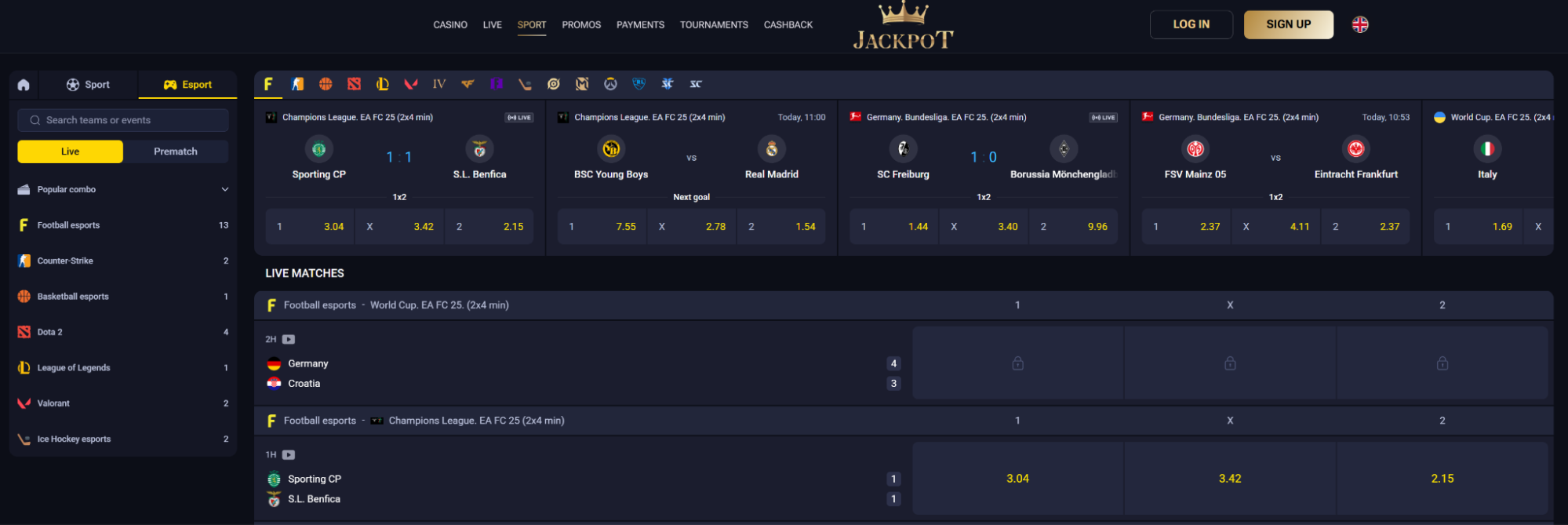Open CASINO in top navigation
Image resolution: width=1568 pixels, height=525 pixels.
(x=450, y=25)
